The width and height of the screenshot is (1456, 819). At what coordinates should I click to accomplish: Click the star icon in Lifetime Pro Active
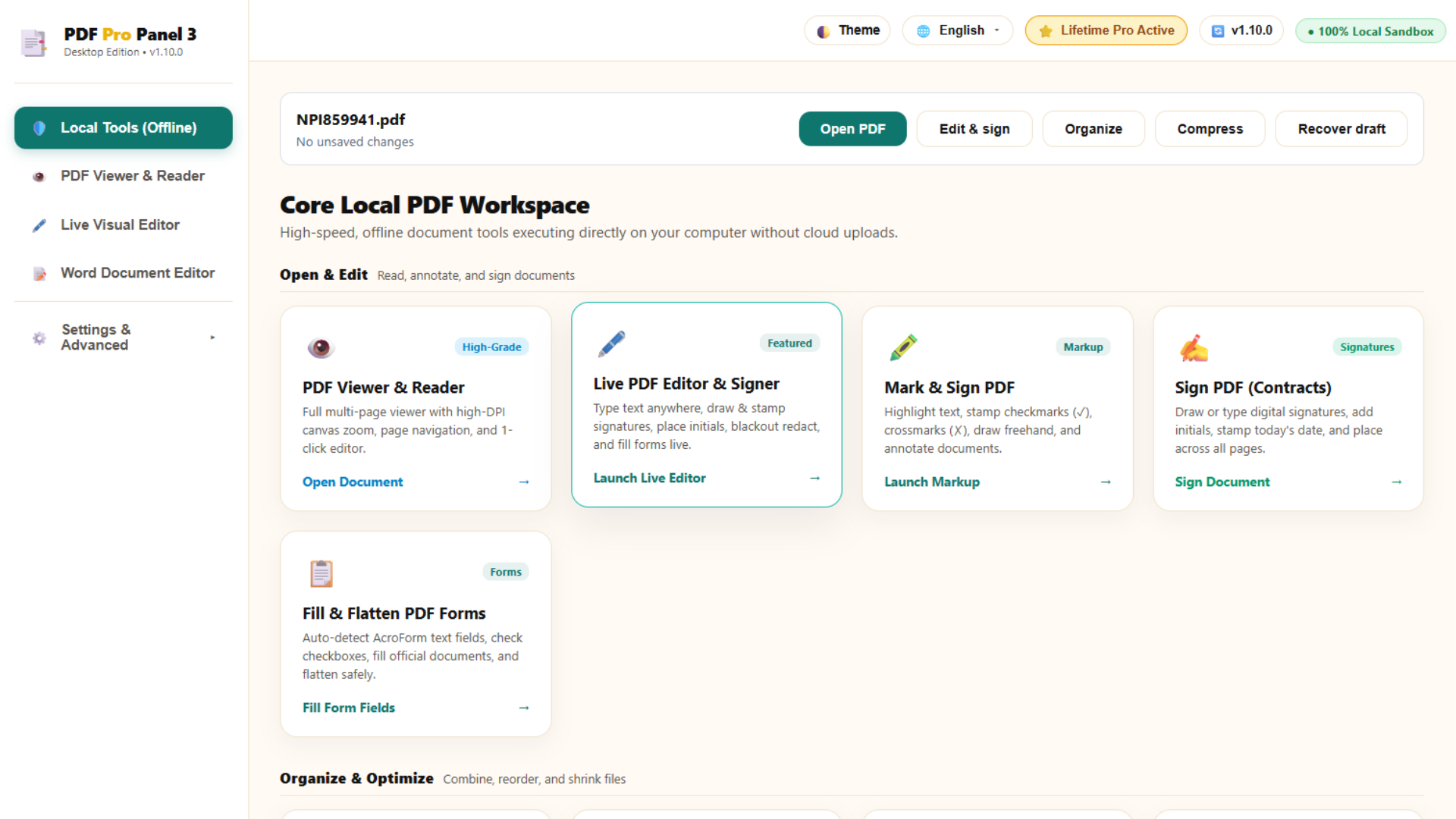point(1046,31)
